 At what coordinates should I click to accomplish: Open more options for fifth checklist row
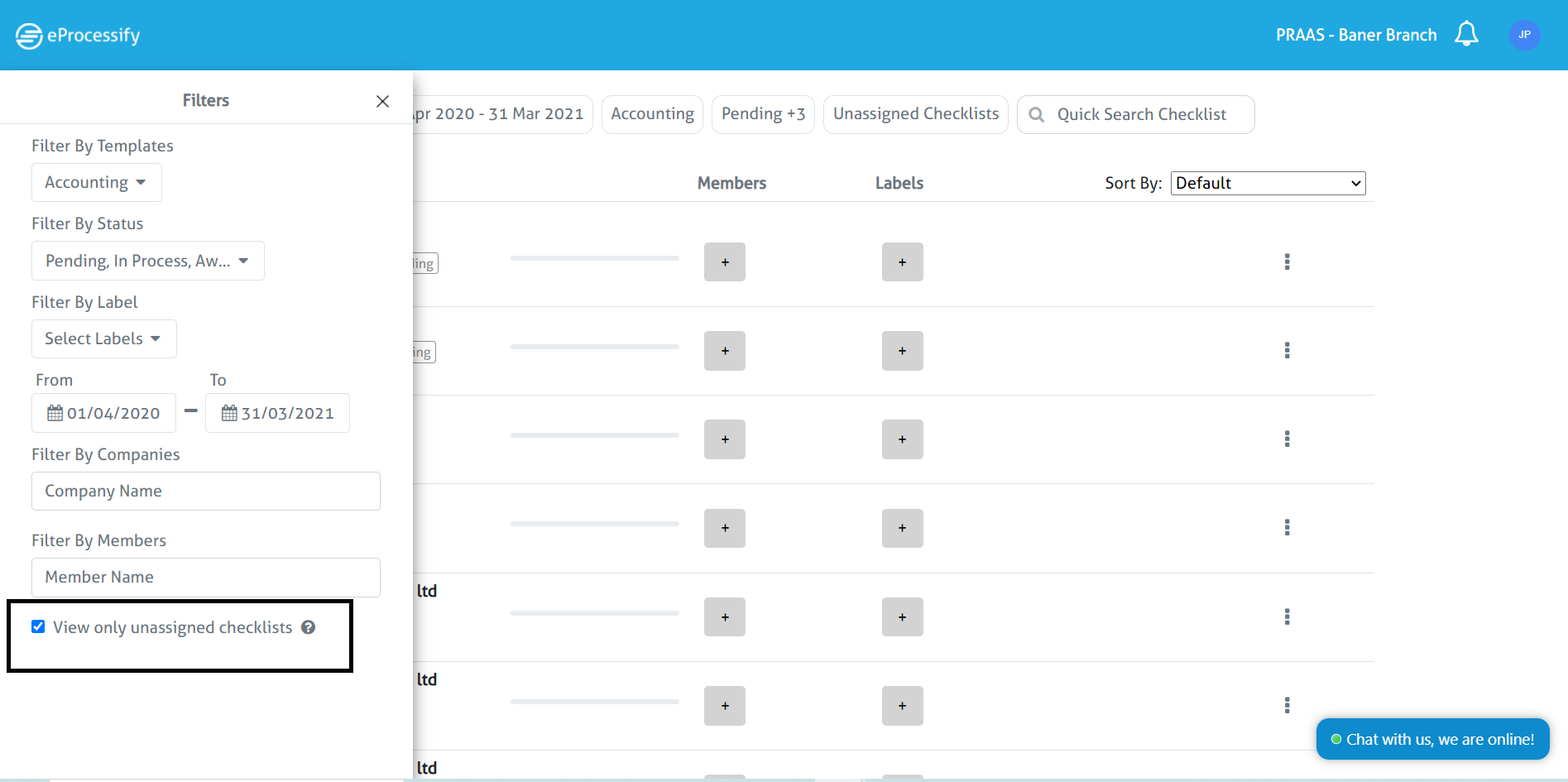[x=1287, y=616]
